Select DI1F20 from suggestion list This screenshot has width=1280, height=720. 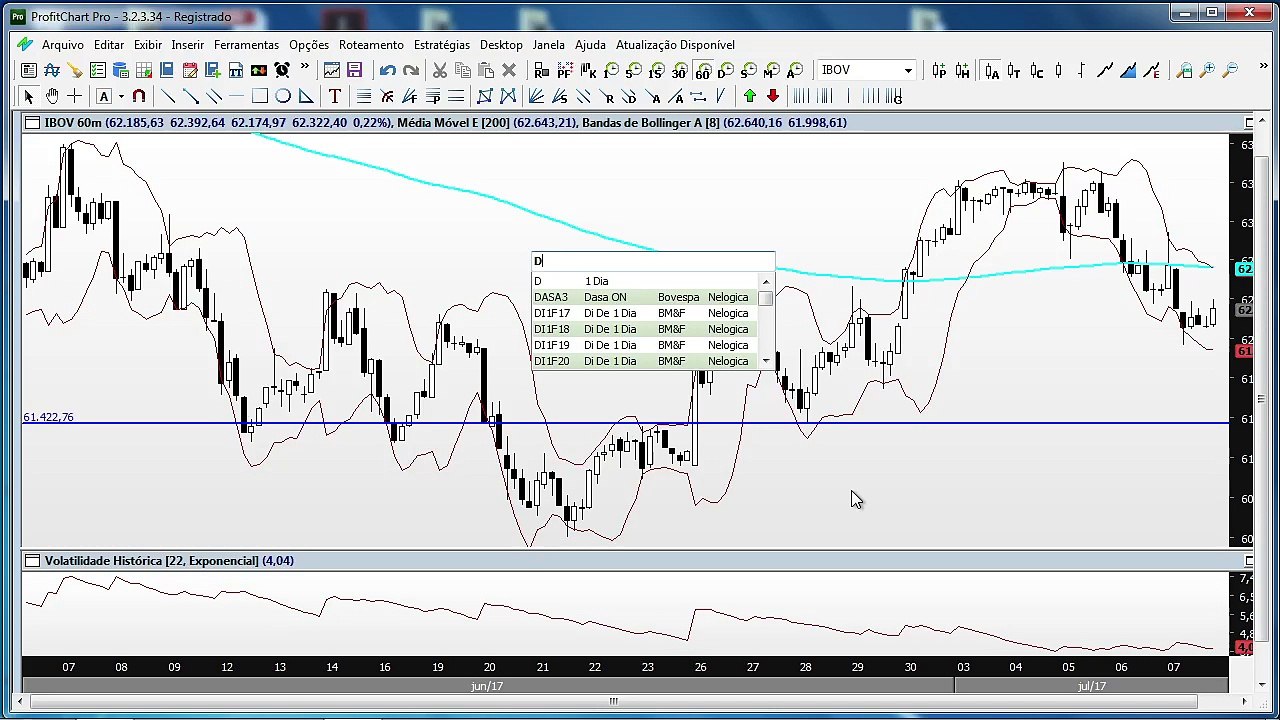point(646,361)
